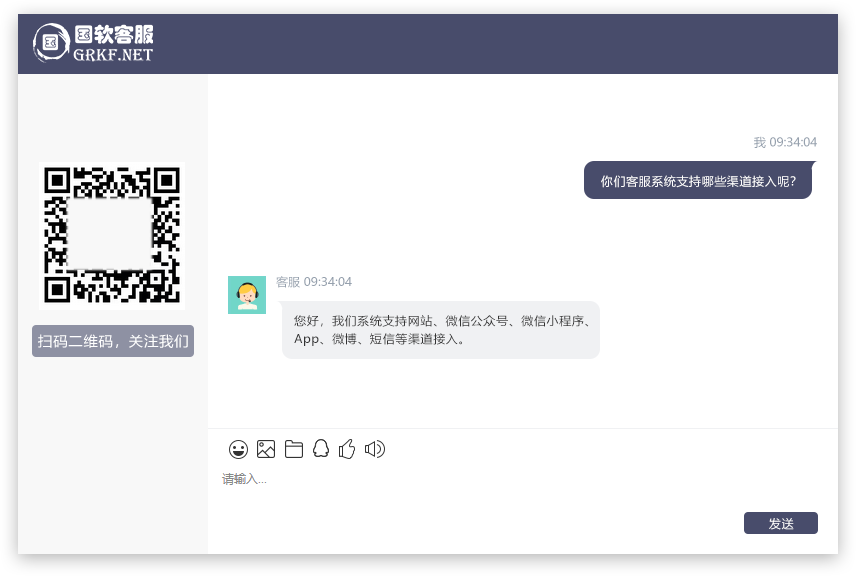Viewport: 856px width, 576px height.
Task: Click the blank sidebar area below QR button
Action: tap(113, 450)
